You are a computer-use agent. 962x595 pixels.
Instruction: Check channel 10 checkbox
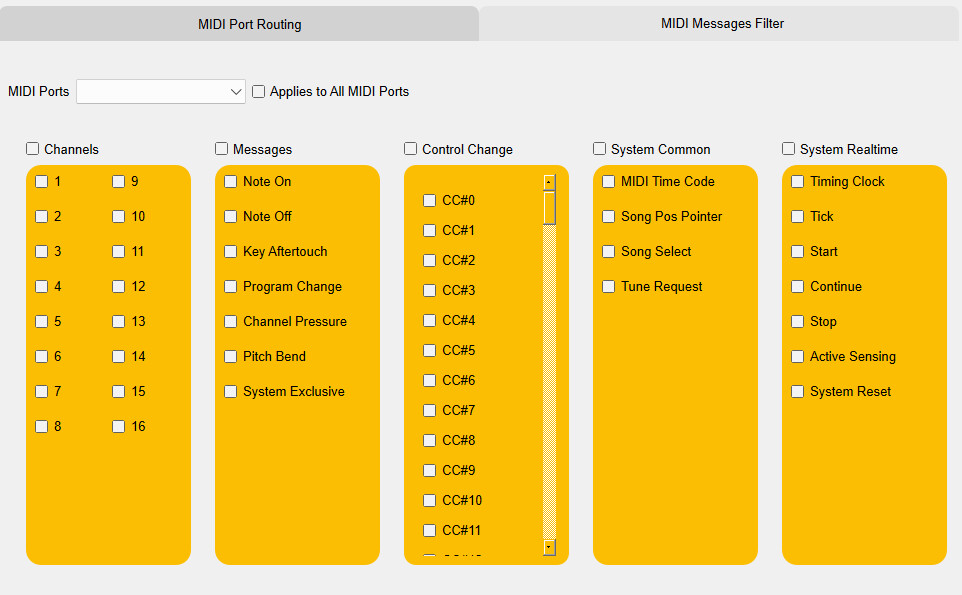click(x=119, y=216)
